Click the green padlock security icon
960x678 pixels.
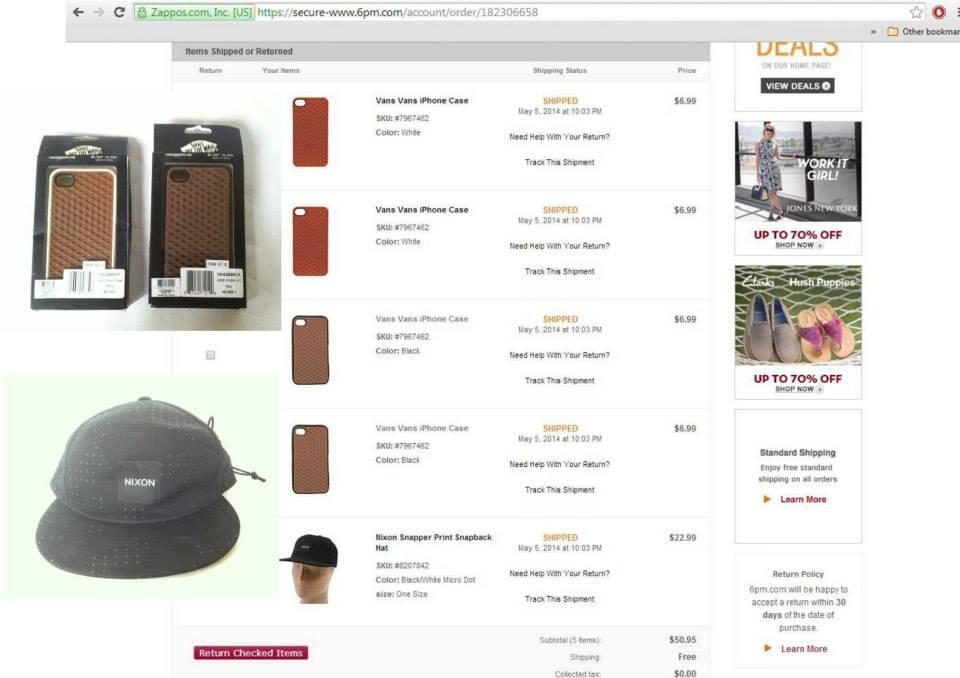tap(141, 12)
